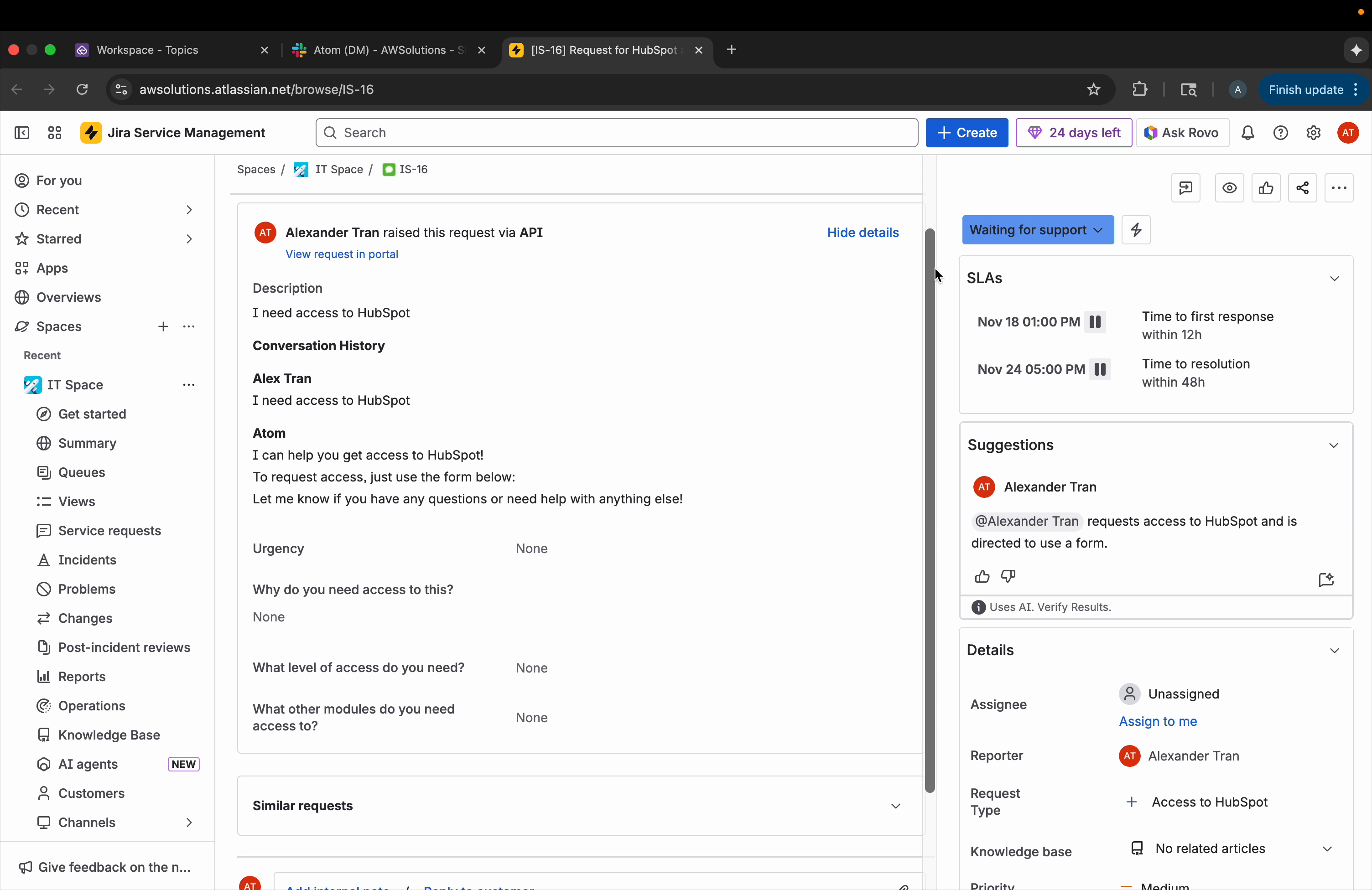This screenshot has width=1372, height=890.
Task: Expand the Similar requests section
Action: [x=895, y=806]
